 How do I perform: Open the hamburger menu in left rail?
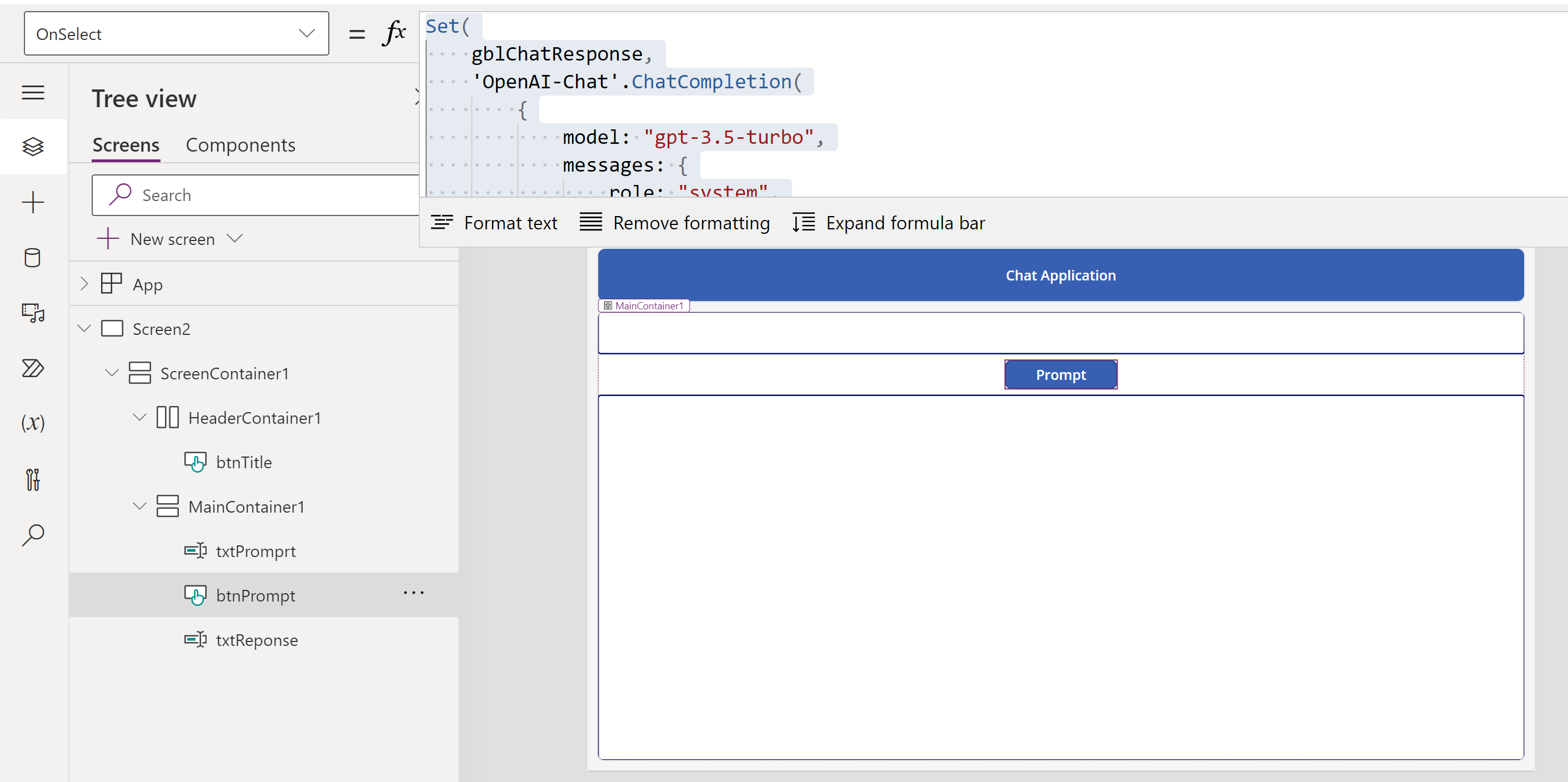point(33,93)
